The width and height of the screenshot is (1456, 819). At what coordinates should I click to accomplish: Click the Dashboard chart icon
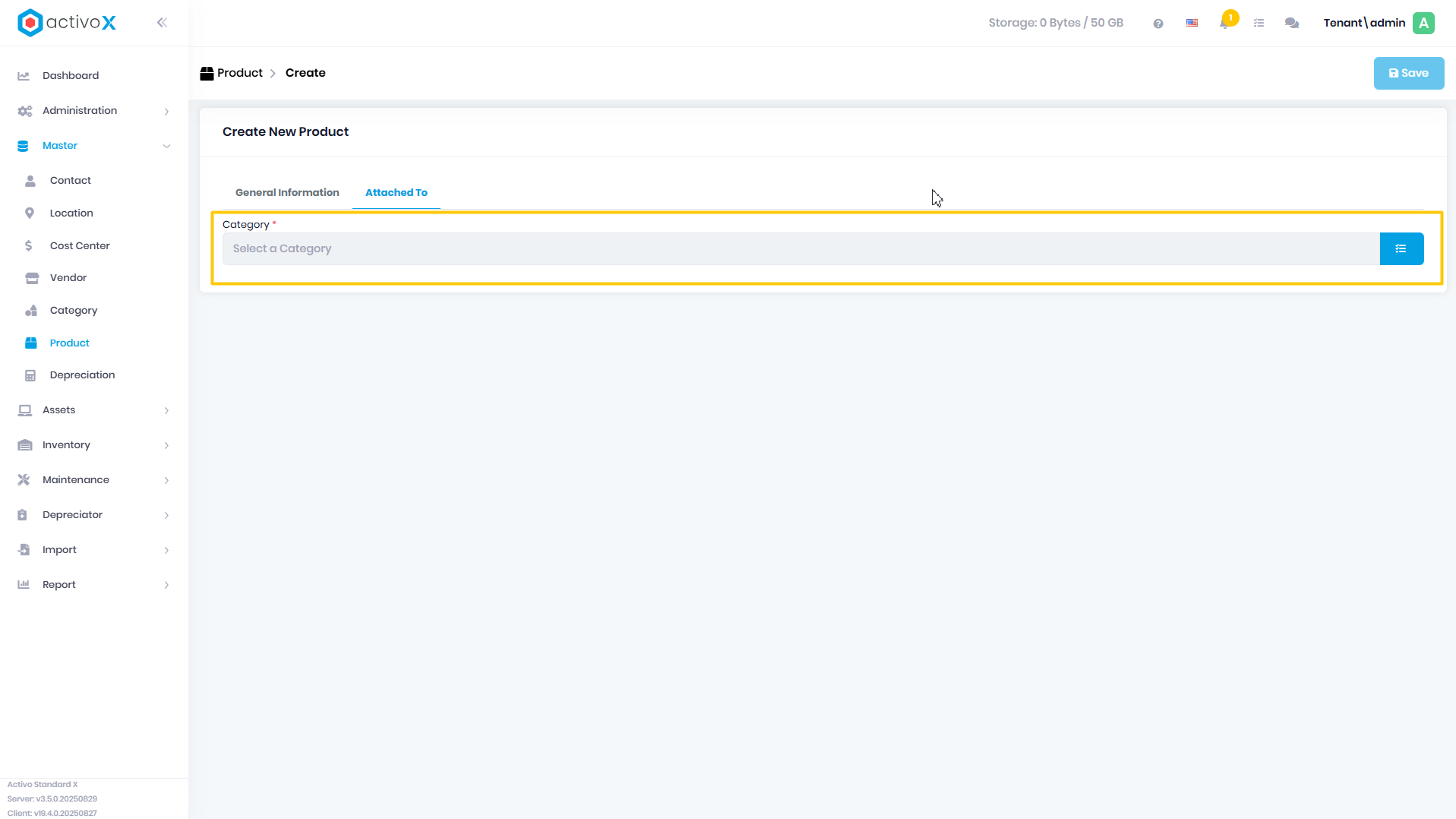(x=24, y=76)
